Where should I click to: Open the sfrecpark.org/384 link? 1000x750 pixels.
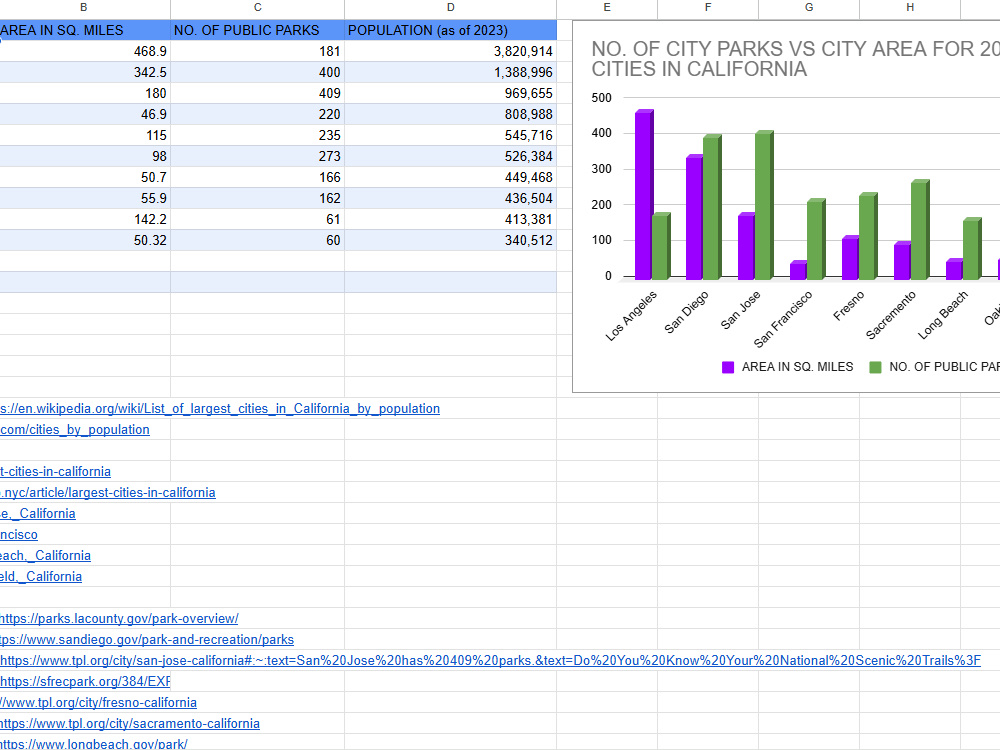click(x=85, y=682)
